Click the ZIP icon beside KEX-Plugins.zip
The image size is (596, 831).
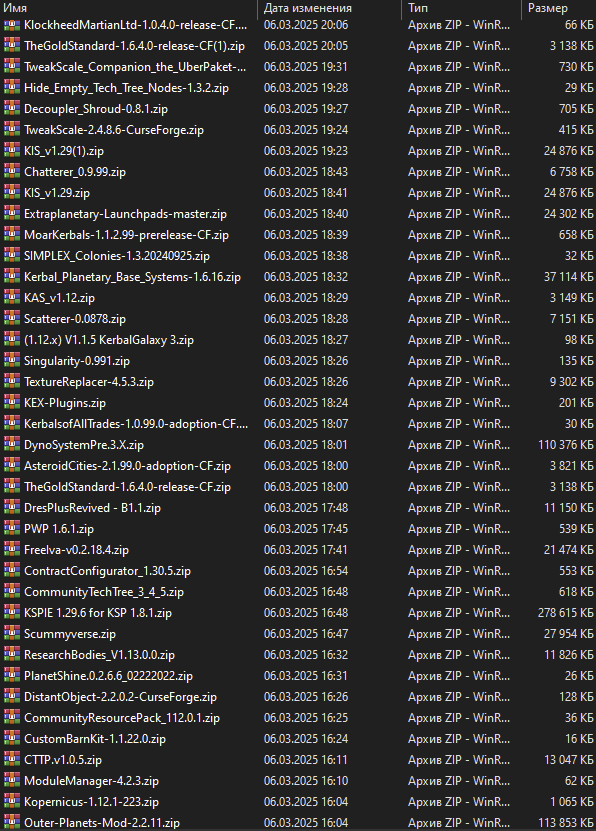pos(12,403)
